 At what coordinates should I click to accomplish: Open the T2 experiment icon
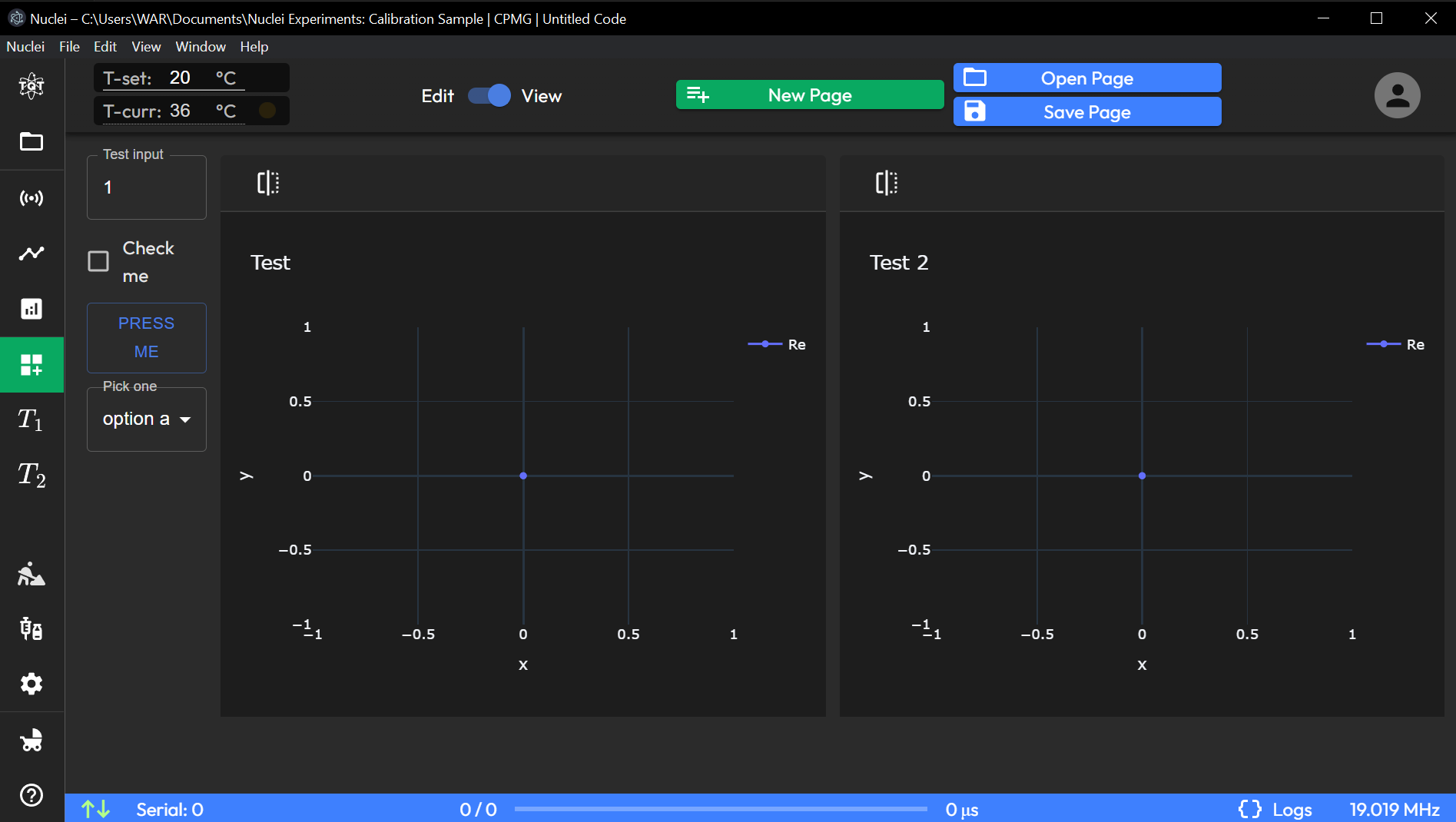pyautogui.click(x=32, y=475)
